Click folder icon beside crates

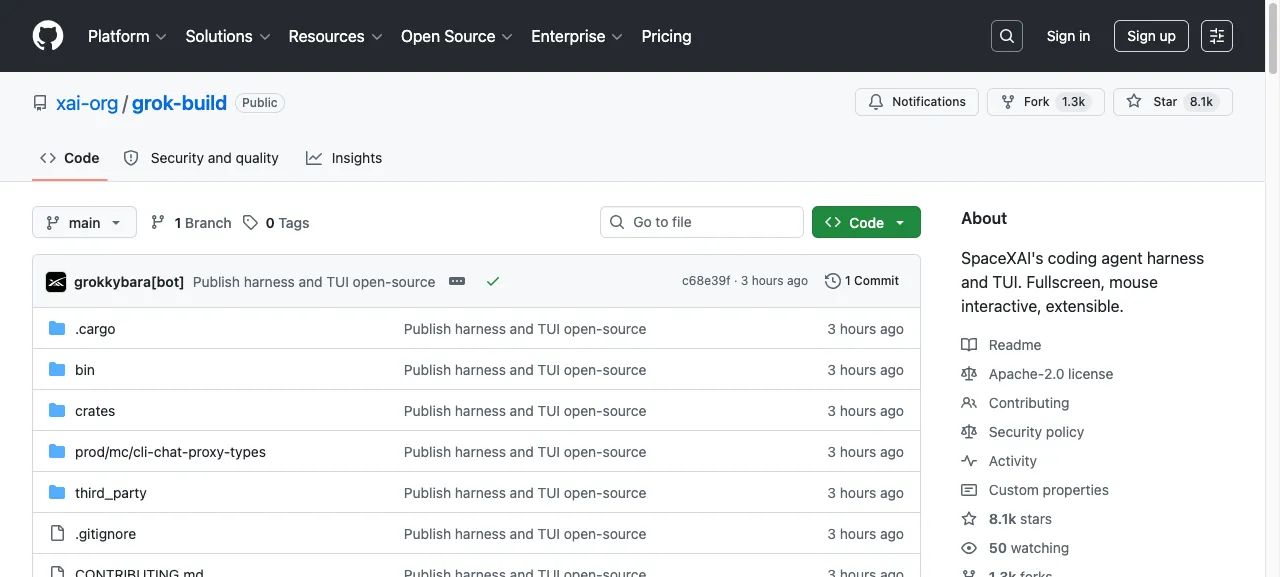click(x=57, y=411)
